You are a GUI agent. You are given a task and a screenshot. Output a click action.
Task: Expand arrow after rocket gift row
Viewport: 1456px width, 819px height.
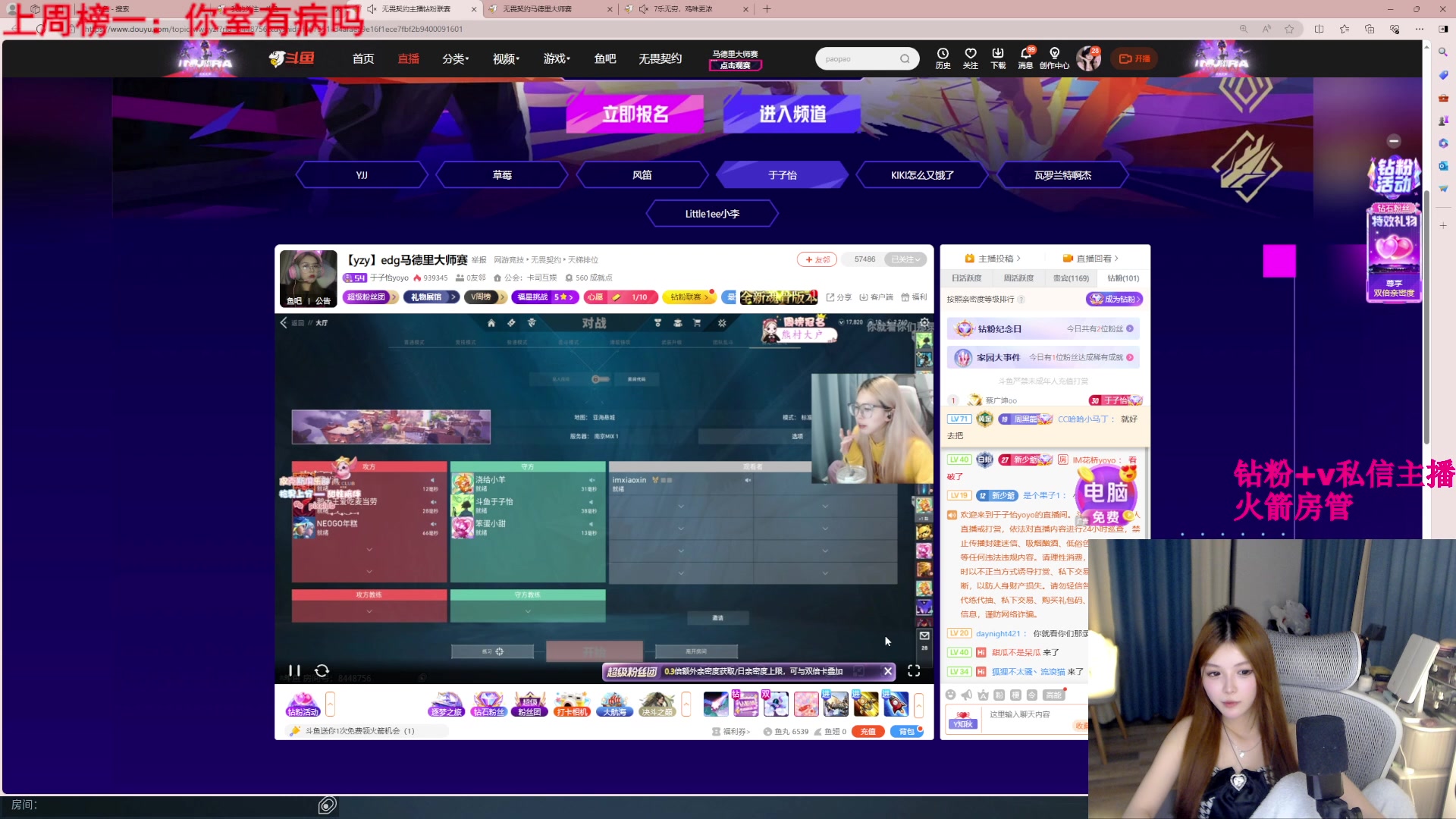coord(919,704)
